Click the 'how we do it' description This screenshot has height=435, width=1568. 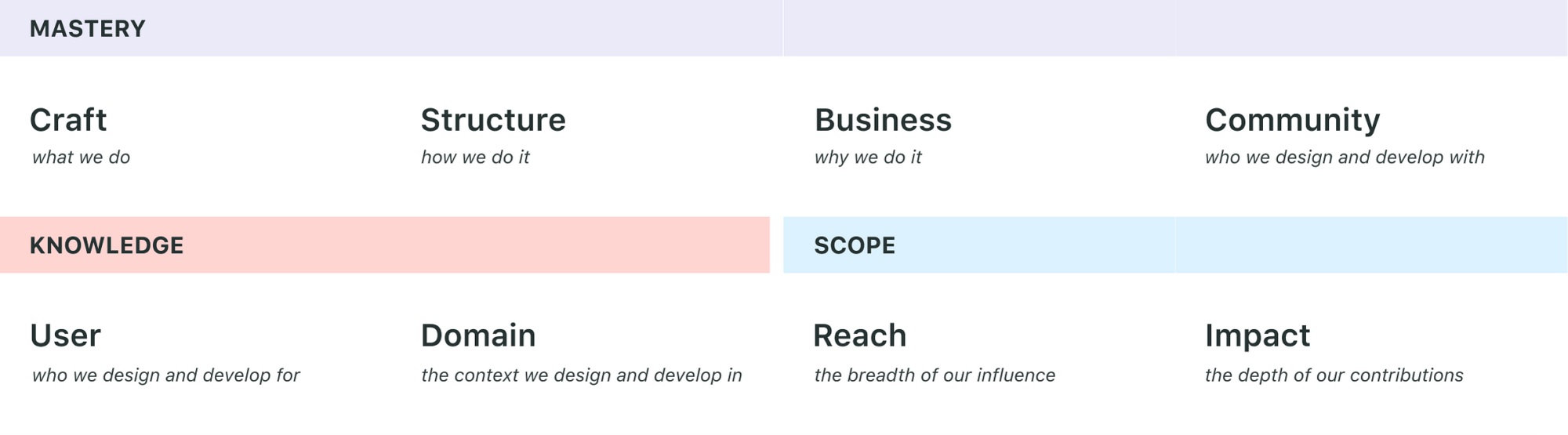coord(475,158)
